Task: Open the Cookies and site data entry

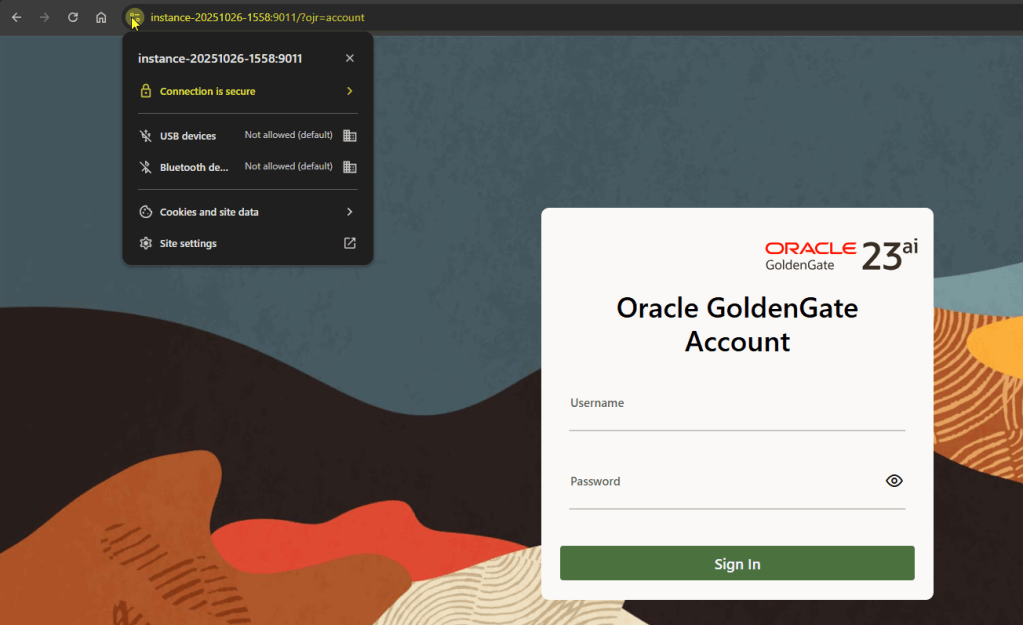Action: [209, 212]
